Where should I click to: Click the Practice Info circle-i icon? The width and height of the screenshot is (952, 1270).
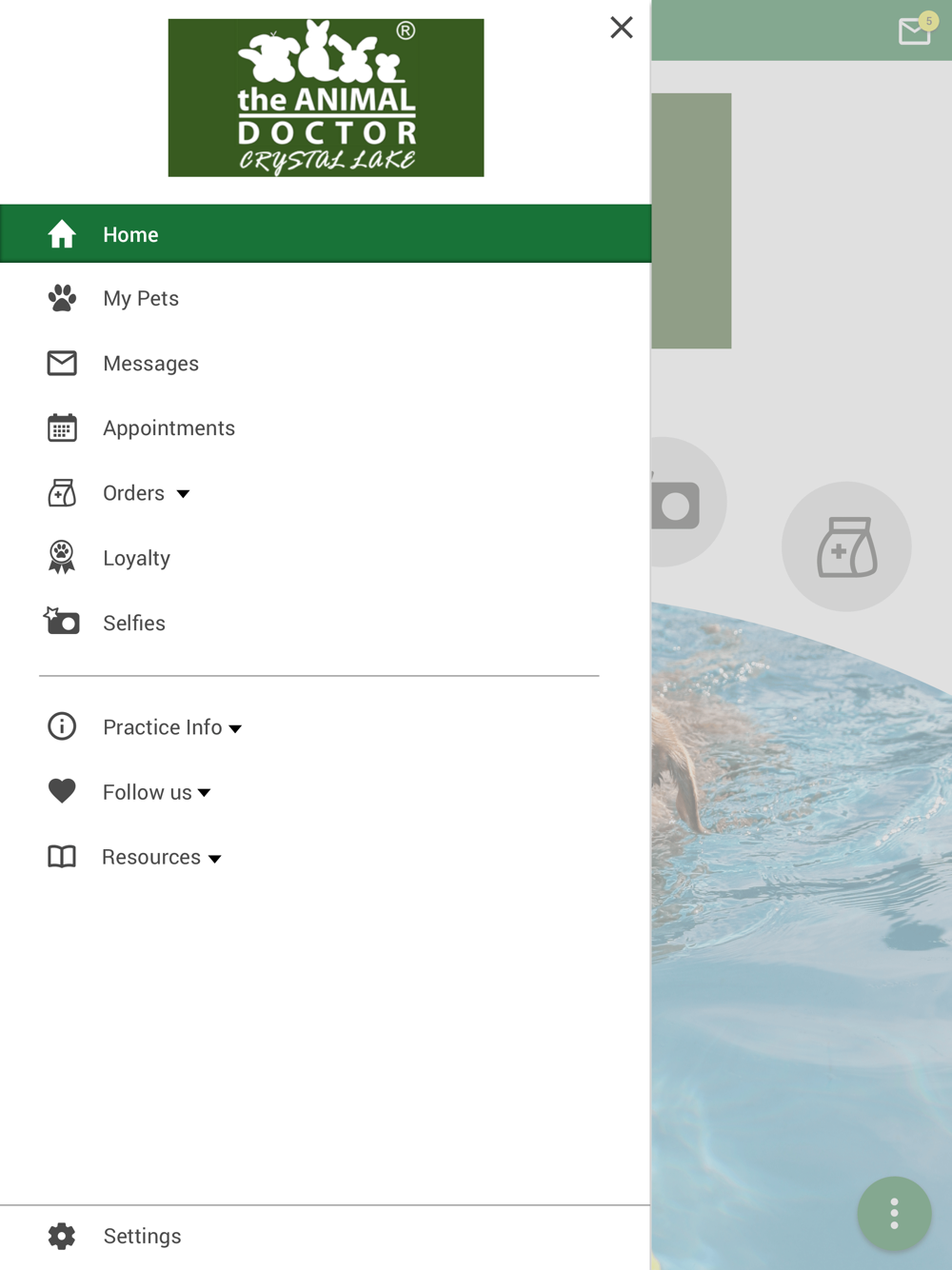(x=62, y=726)
